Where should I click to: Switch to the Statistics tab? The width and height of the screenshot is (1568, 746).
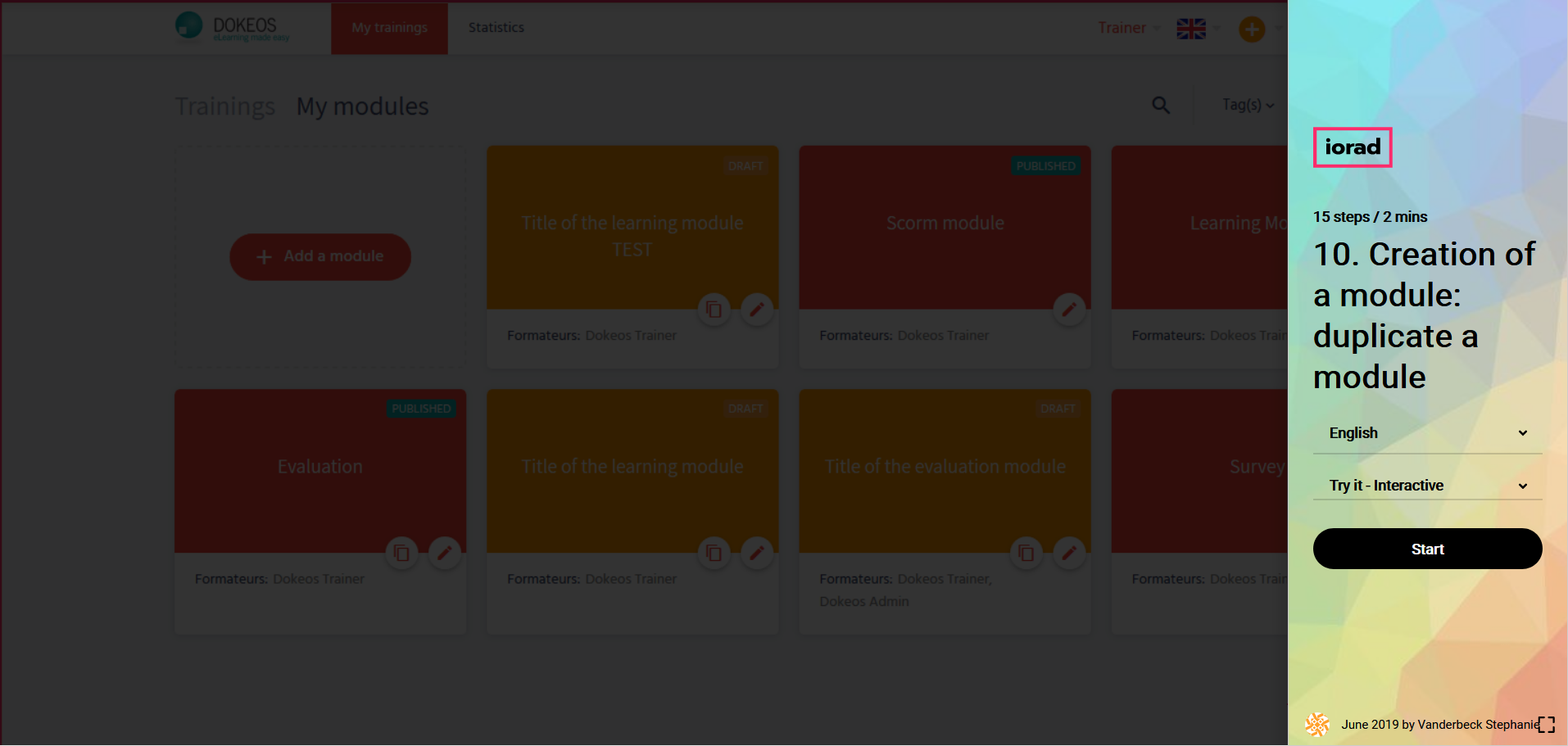click(496, 28)
